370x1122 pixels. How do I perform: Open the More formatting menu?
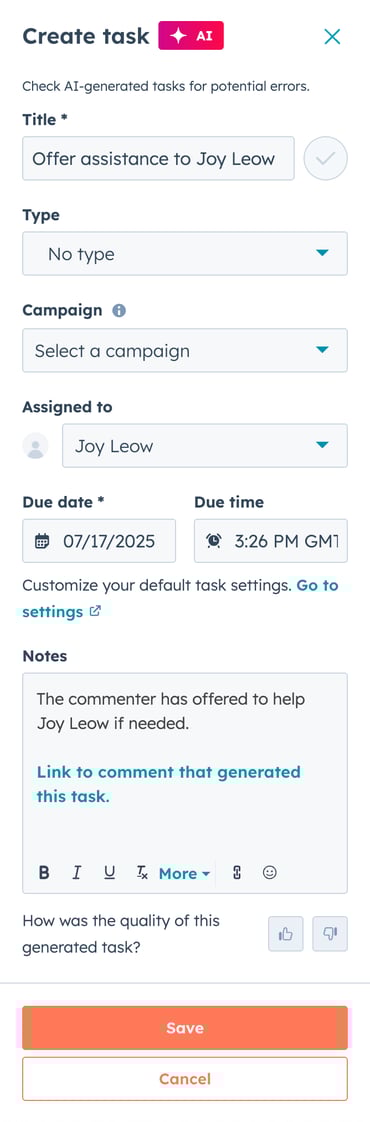point(185,874)
